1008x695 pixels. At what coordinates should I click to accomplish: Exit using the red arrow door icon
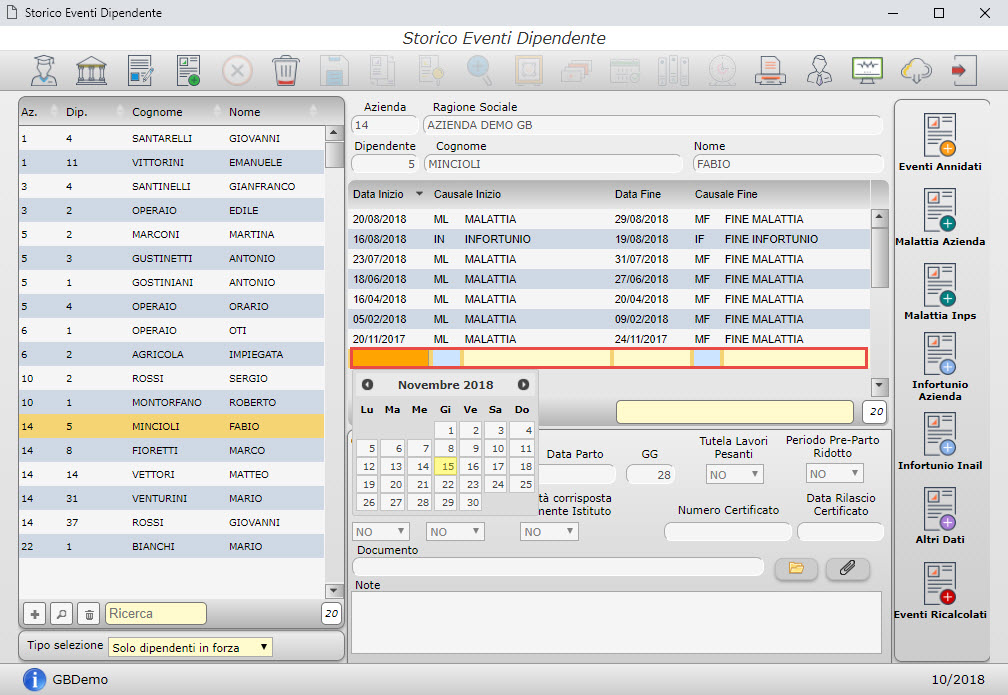click(x=964, y=71)
